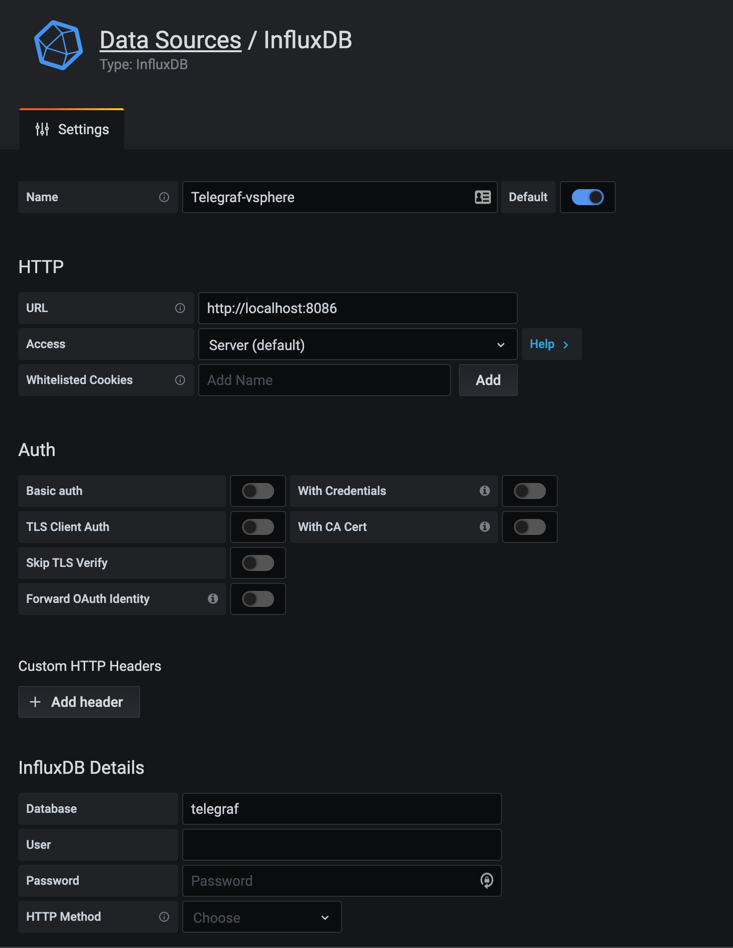Click the Whitelisted Cookies info icon

coord(180,380)
